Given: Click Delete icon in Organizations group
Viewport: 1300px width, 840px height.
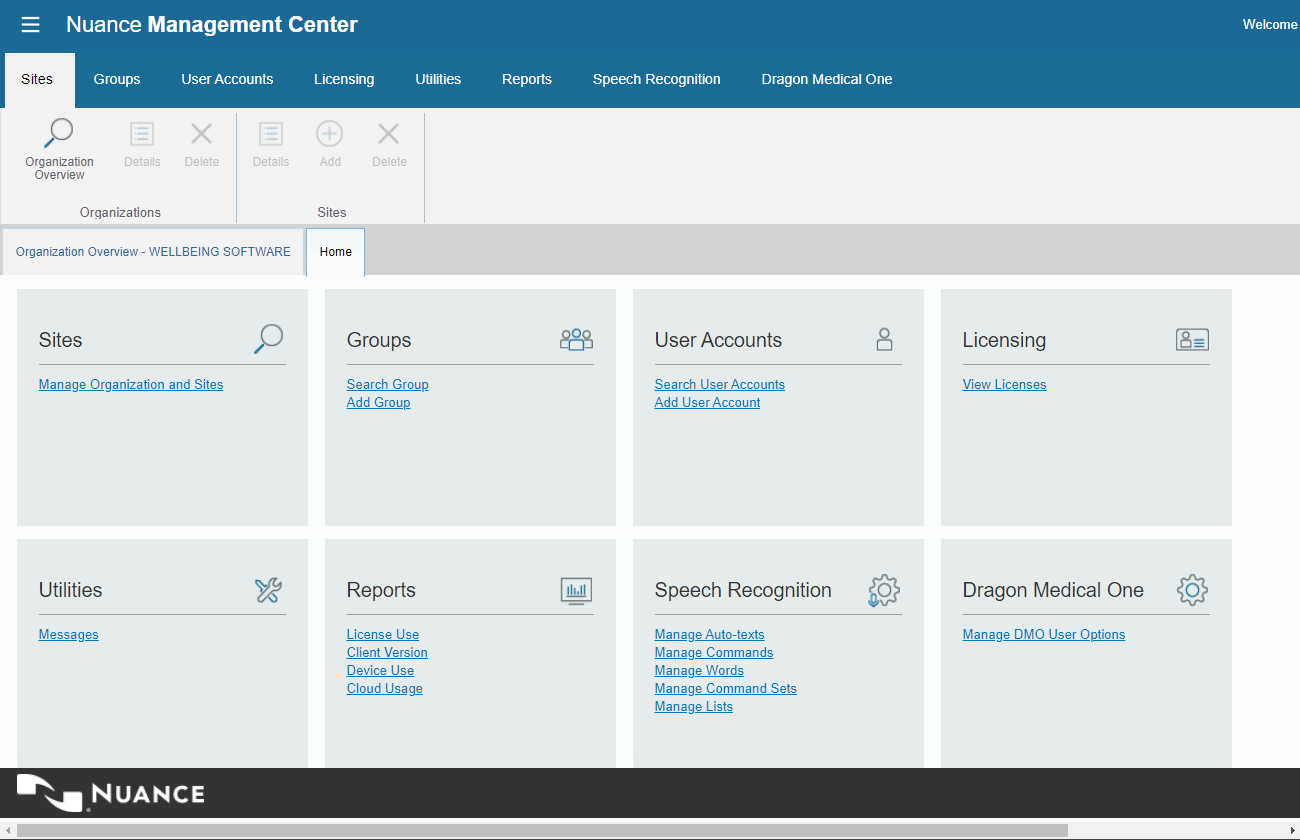Looking at the screenshot, I should [x=202, y=134].
